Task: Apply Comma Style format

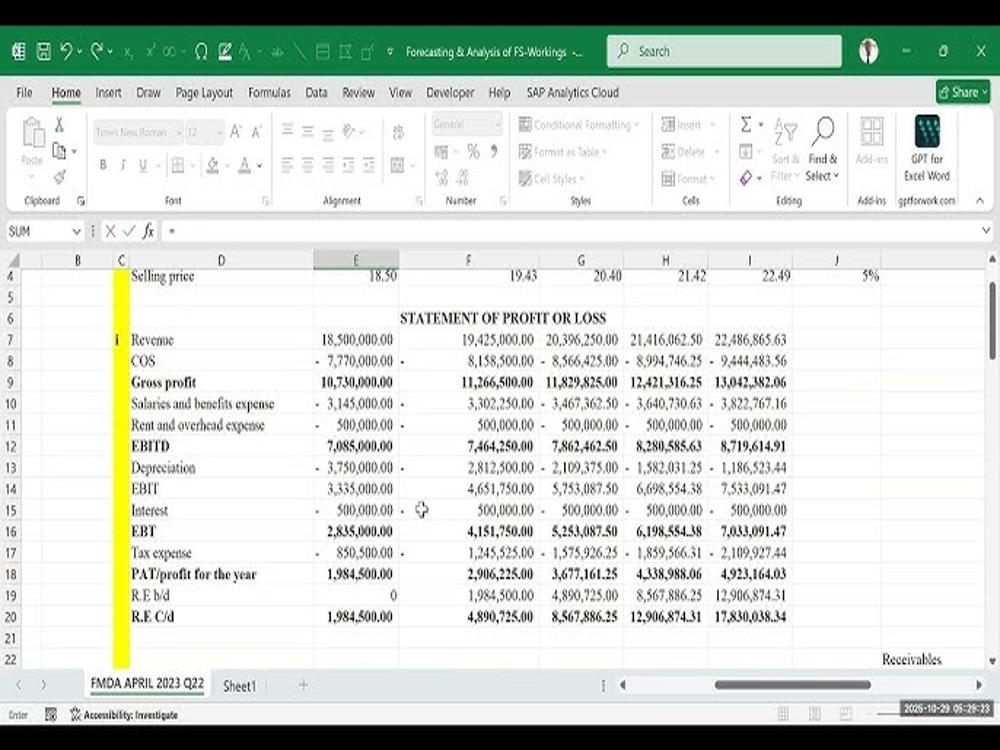Action: point(494,151)
